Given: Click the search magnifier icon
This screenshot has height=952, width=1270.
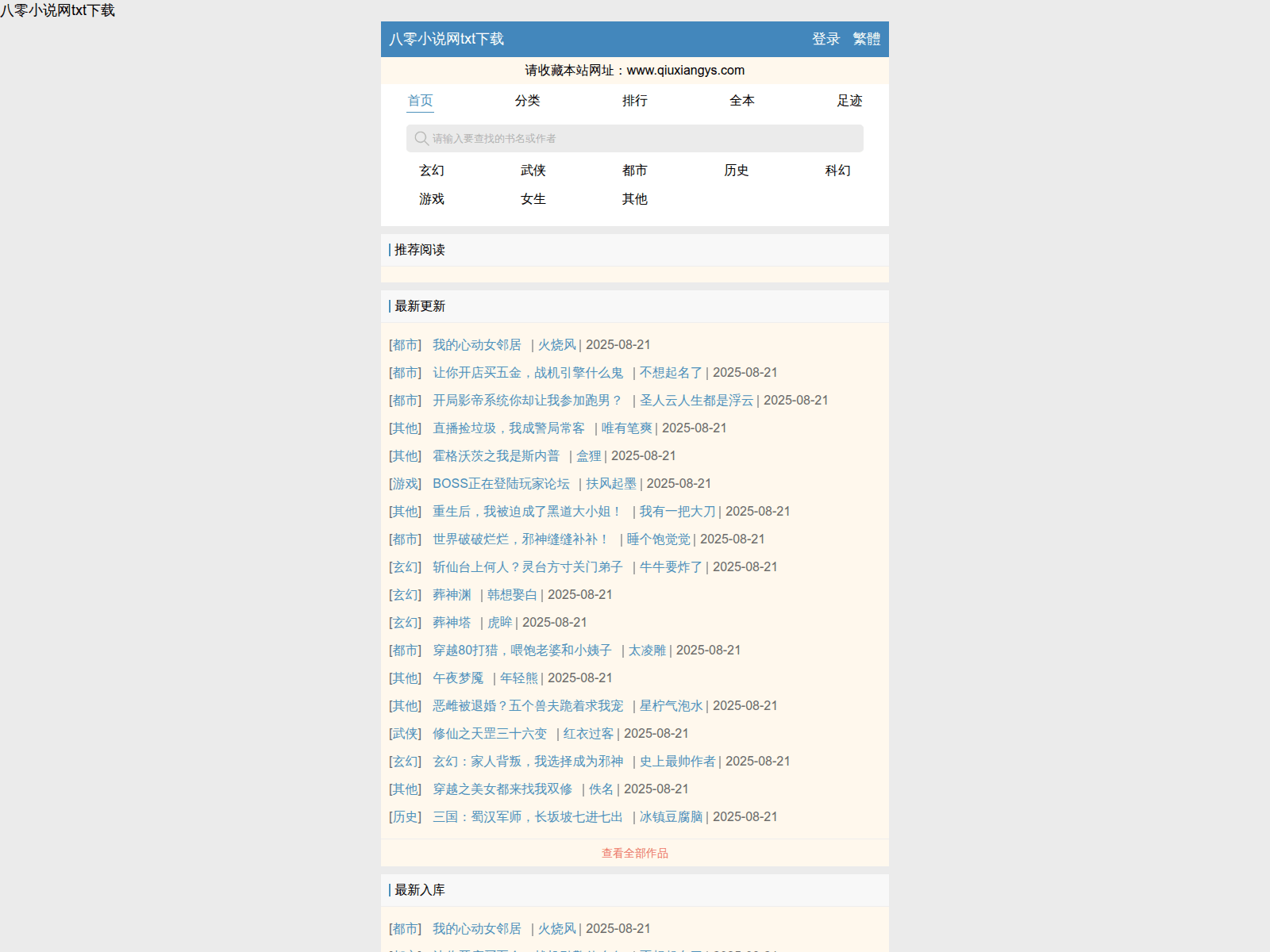Looking at the screenshot, I should click(x=421, y=139).
